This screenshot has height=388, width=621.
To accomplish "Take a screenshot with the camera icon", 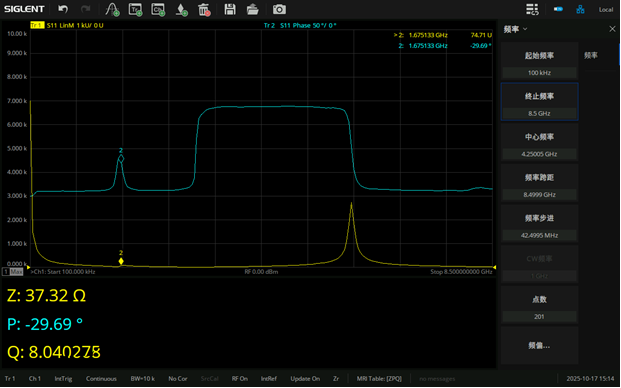I will [279, 9].
